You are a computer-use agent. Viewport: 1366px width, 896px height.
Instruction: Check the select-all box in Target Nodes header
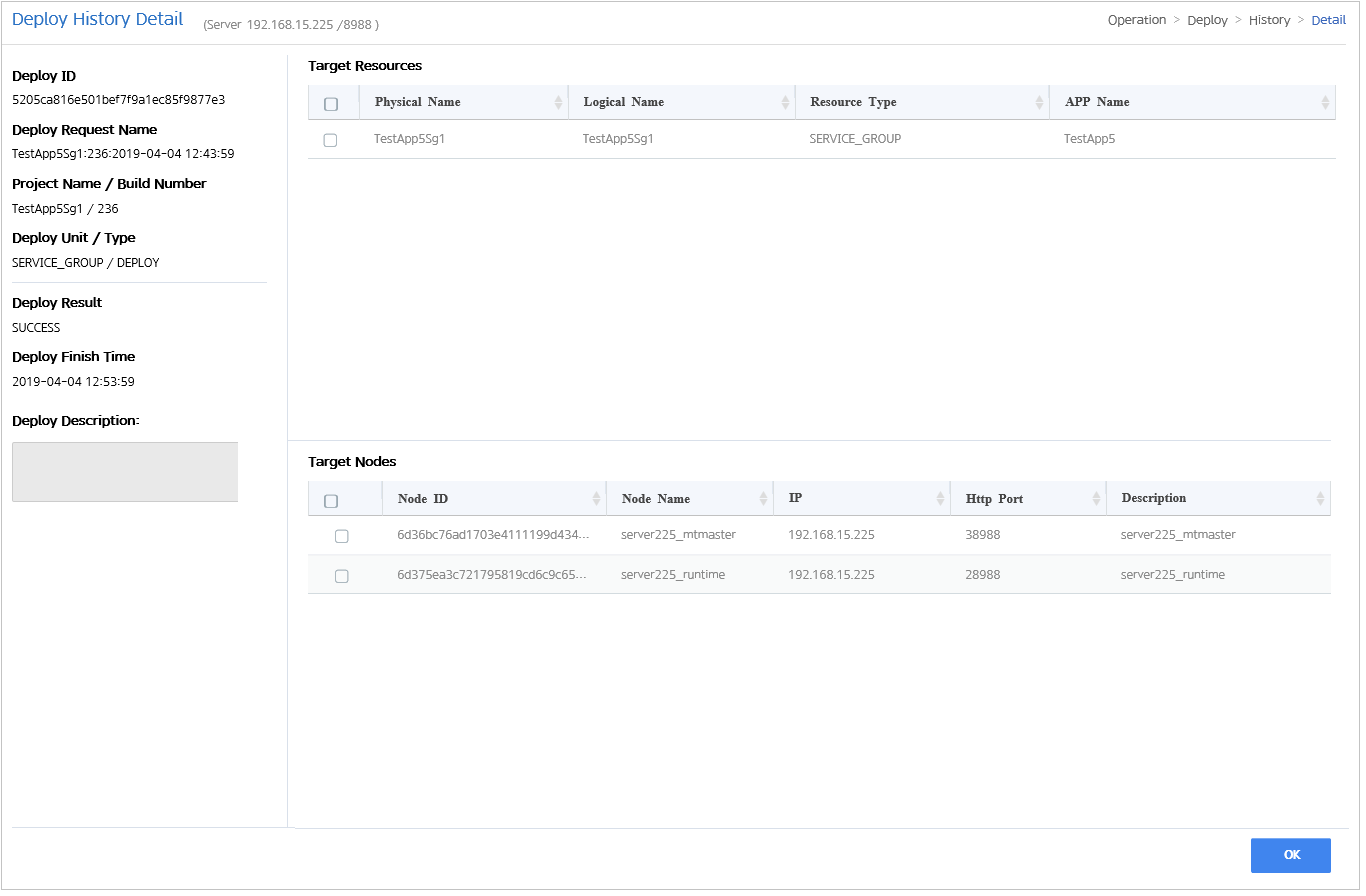pos(331,501)
